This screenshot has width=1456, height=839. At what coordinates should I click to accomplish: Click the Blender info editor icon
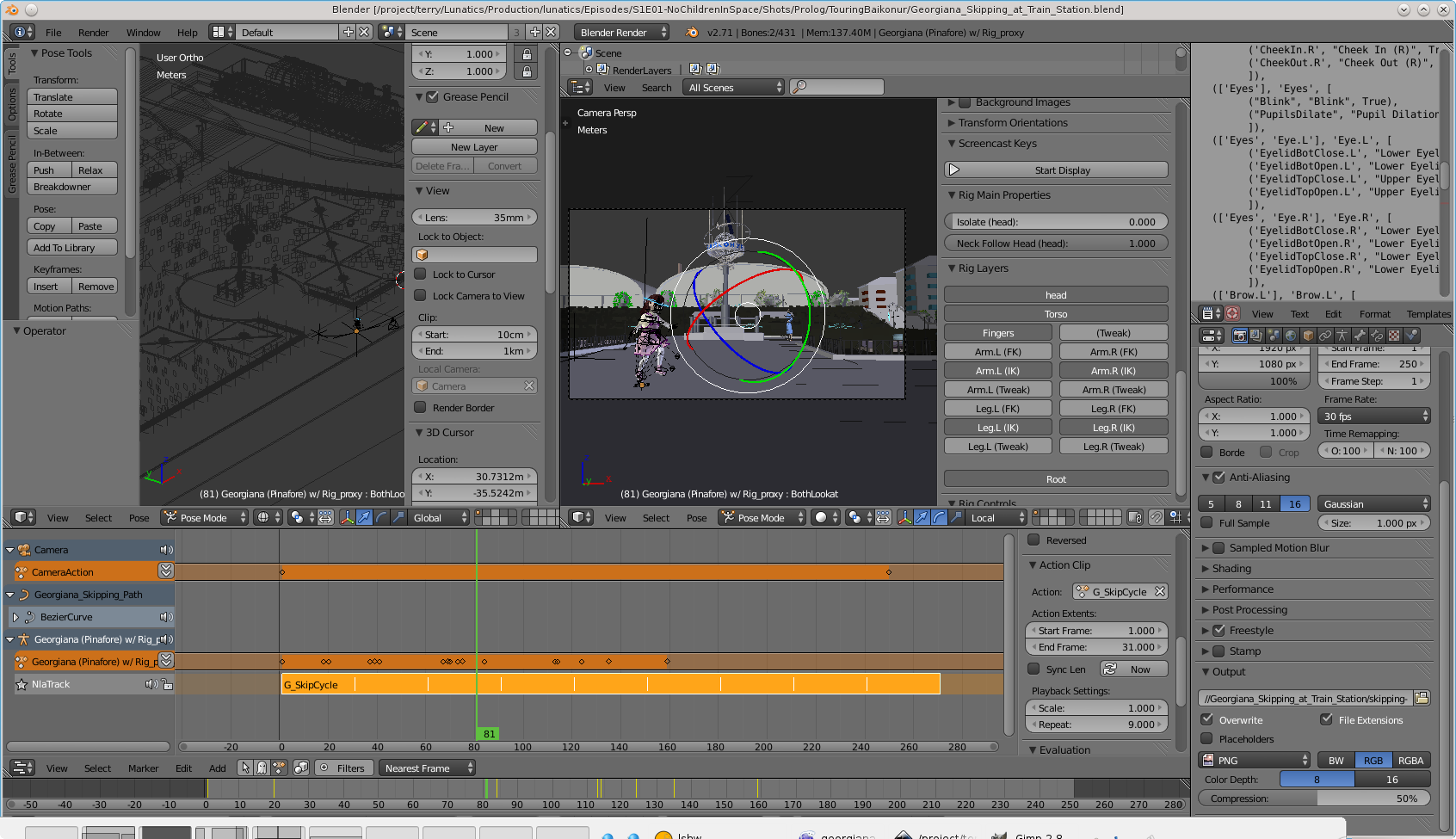point(19,32)
